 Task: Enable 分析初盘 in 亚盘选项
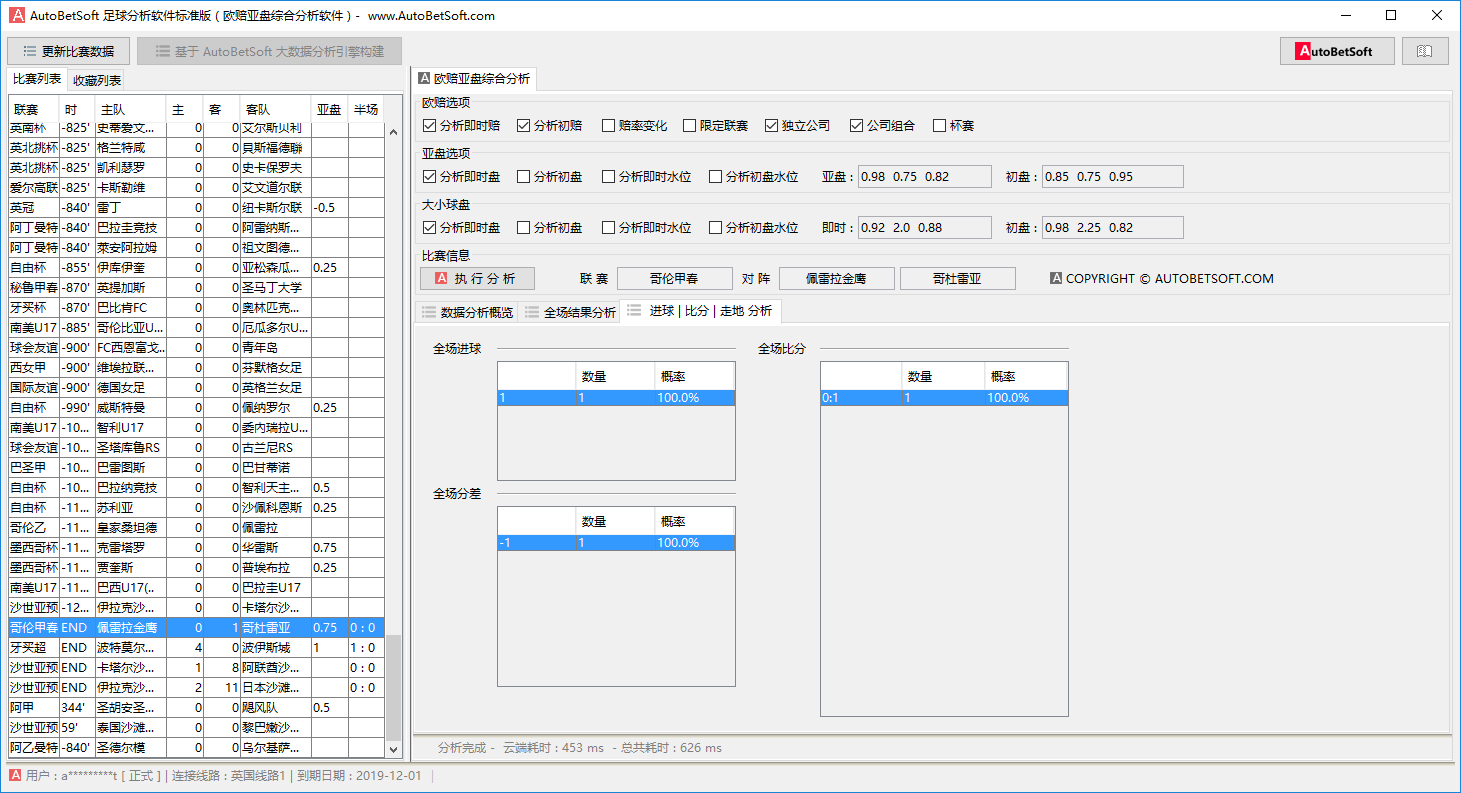click(550, 177)
